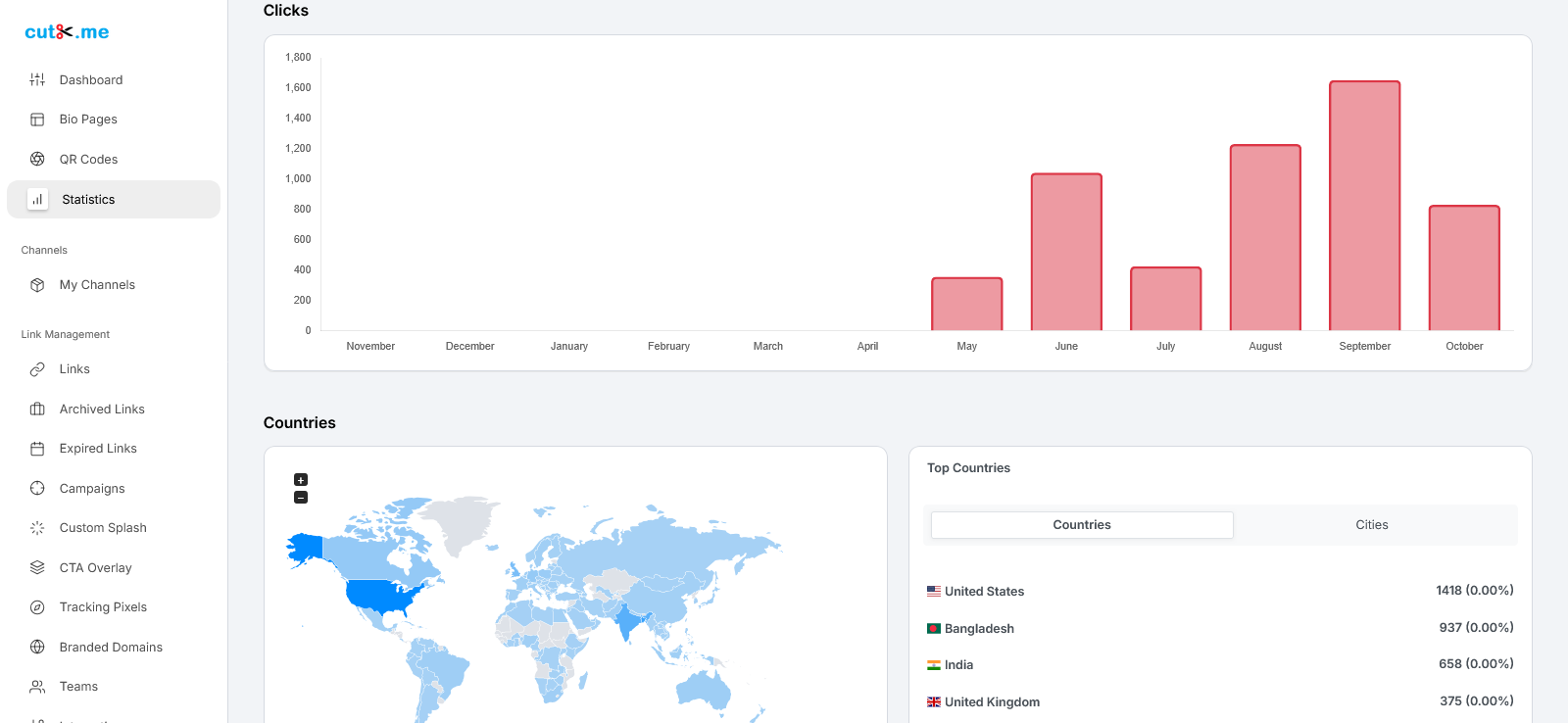Click the QR Codes aperture icon
The image size is (1568, 723).
(x=37, y=159)
